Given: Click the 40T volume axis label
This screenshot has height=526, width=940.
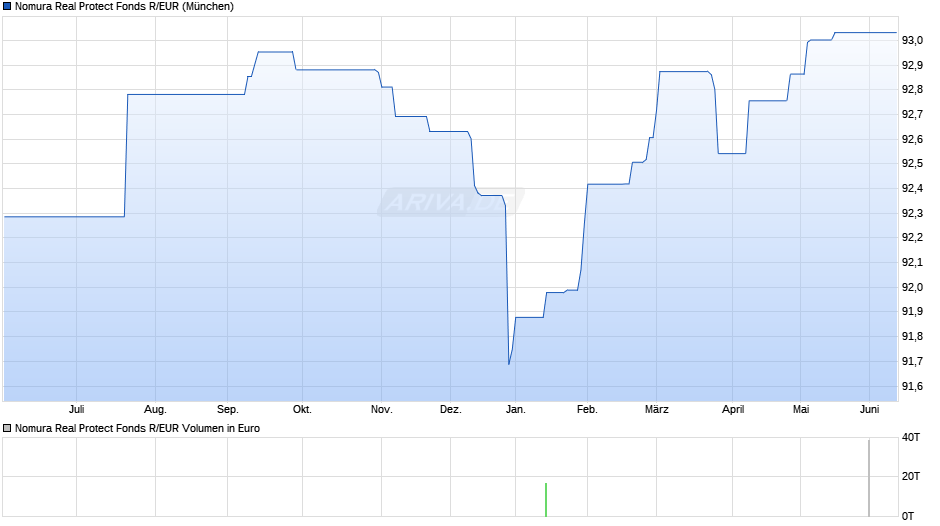Looking at the screenshot, I should (911, 438).
